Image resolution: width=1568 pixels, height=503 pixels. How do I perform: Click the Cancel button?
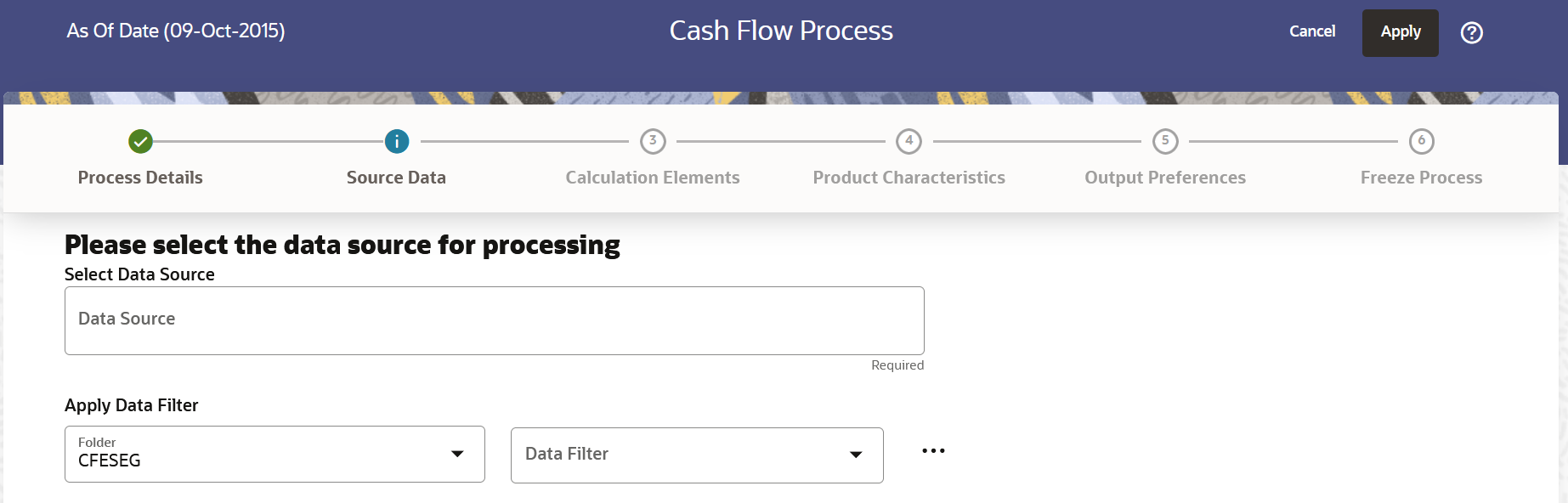[1311, 31]
